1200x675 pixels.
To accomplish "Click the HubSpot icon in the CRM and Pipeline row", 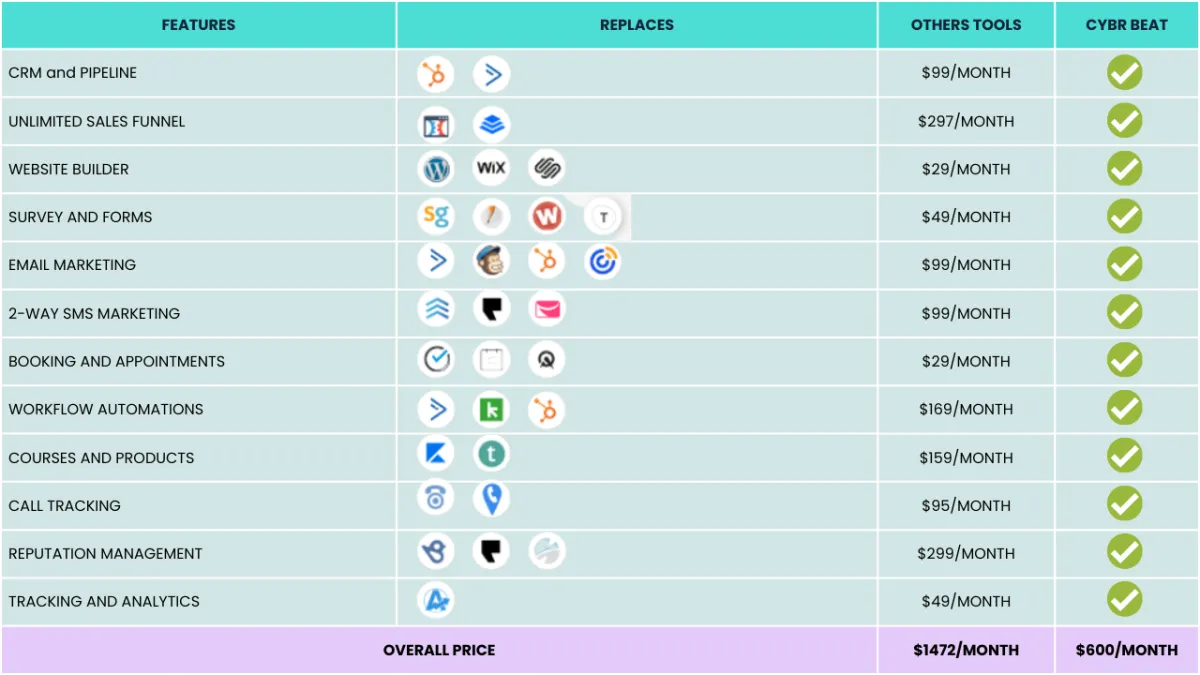I will 436,74.
